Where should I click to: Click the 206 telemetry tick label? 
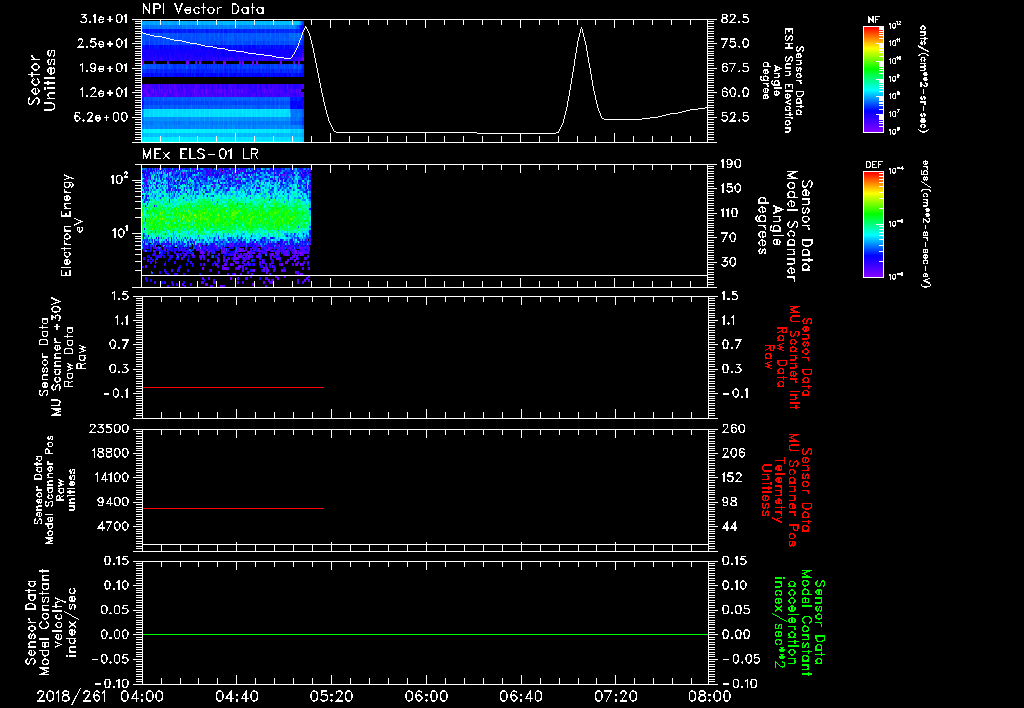732,453
